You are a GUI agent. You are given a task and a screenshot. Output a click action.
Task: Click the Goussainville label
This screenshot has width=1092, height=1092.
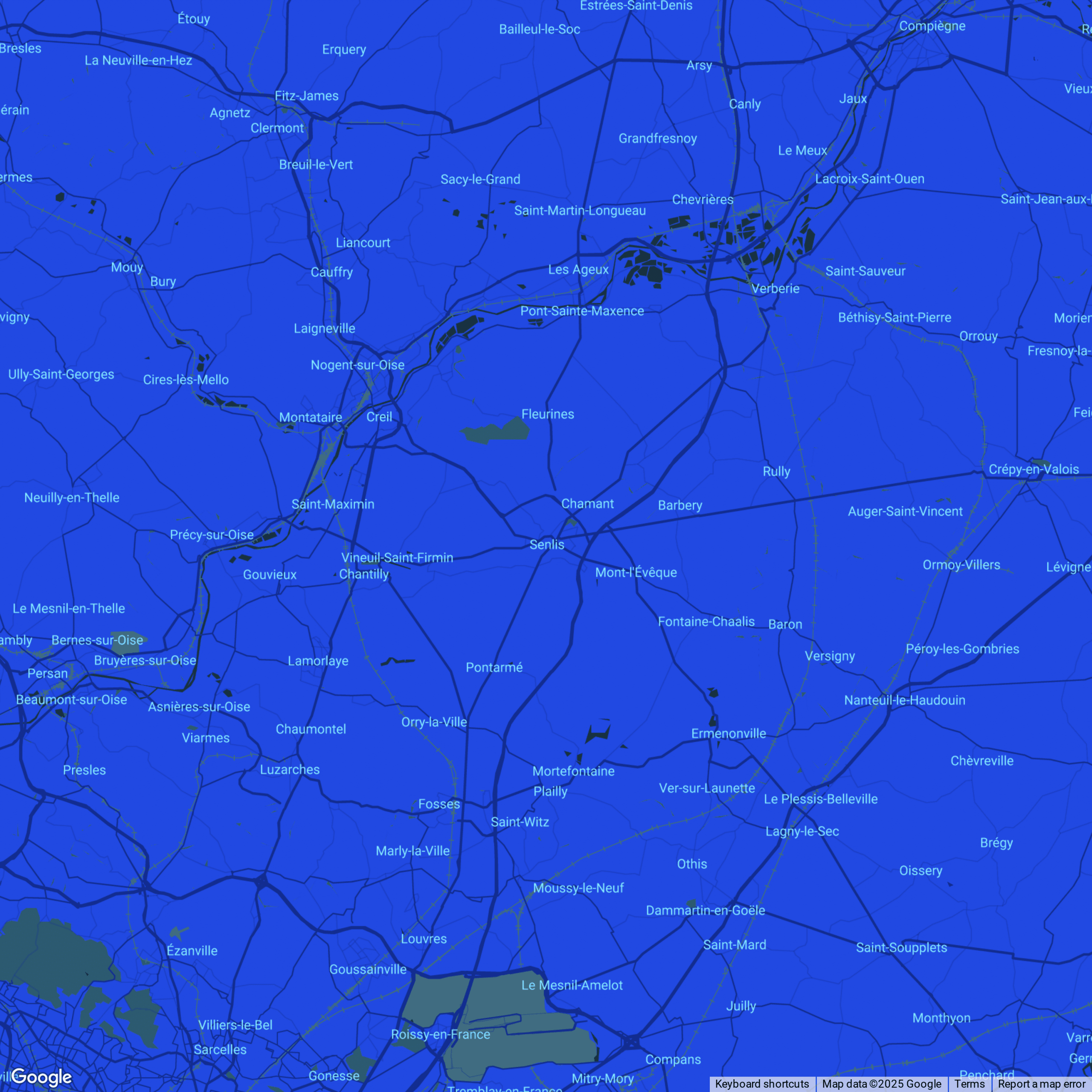[368, 969]
